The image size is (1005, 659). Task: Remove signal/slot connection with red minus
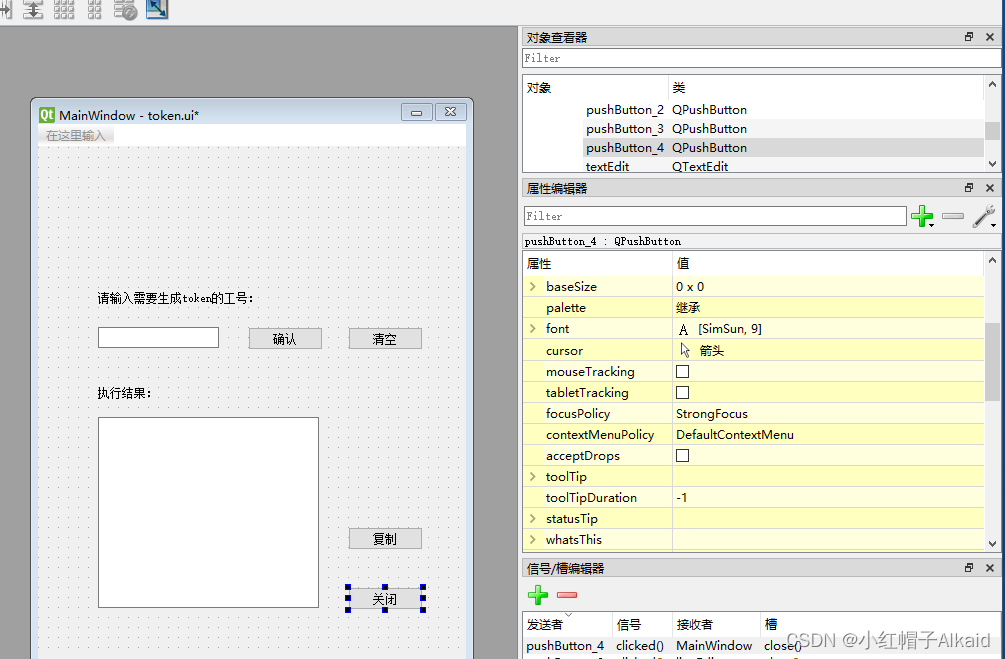[567, 596]
